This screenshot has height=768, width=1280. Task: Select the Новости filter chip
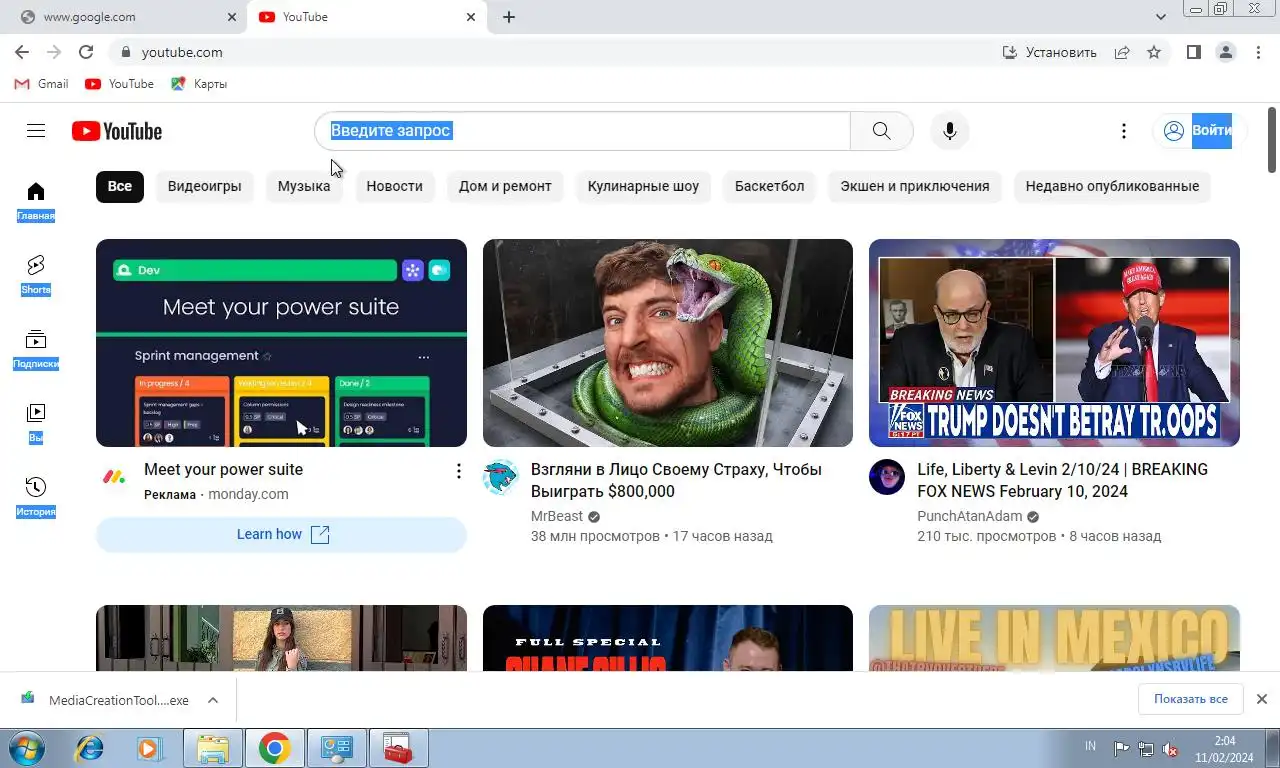tap(394, 186)
